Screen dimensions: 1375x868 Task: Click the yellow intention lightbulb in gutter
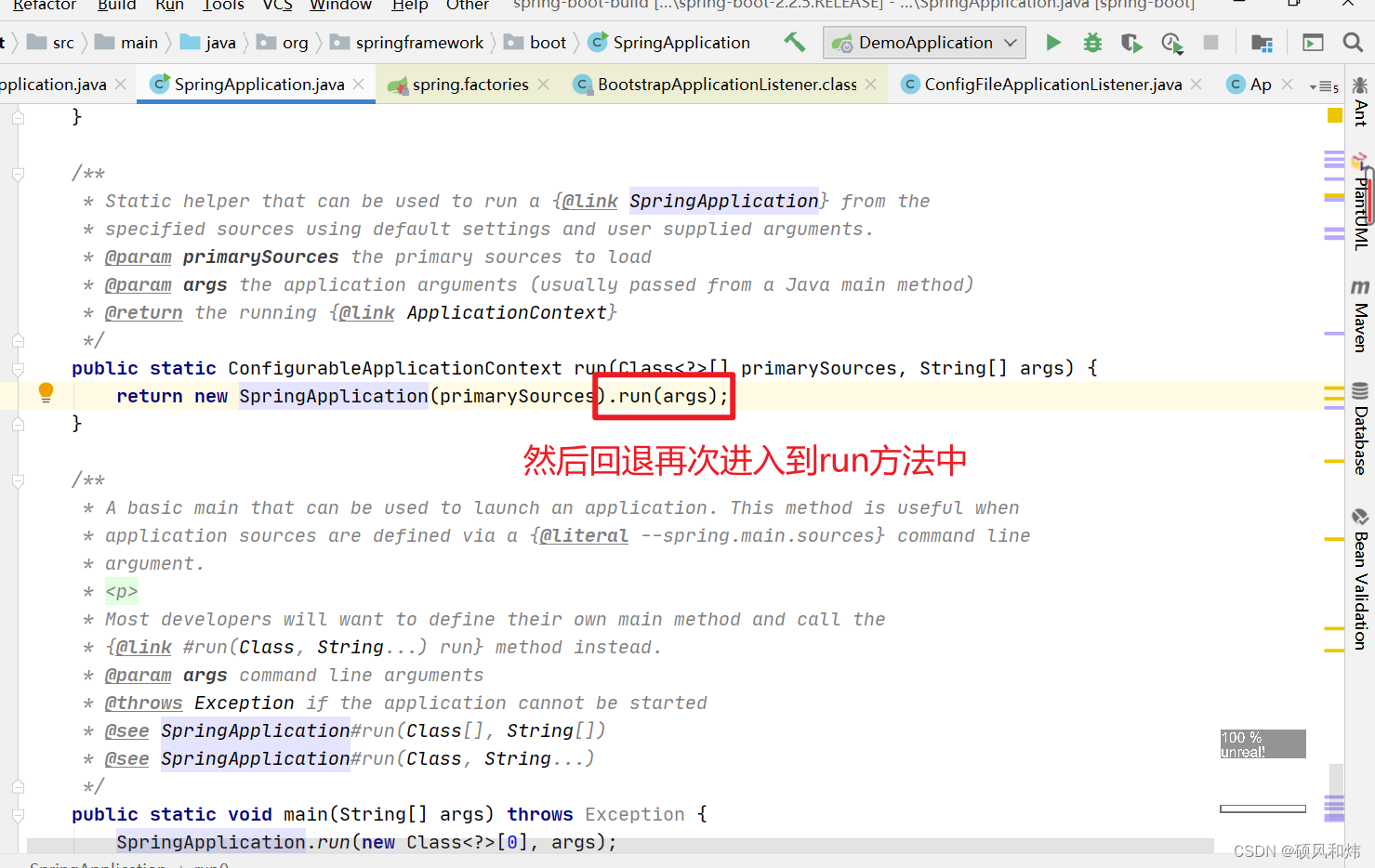click(x=46, y=392)
